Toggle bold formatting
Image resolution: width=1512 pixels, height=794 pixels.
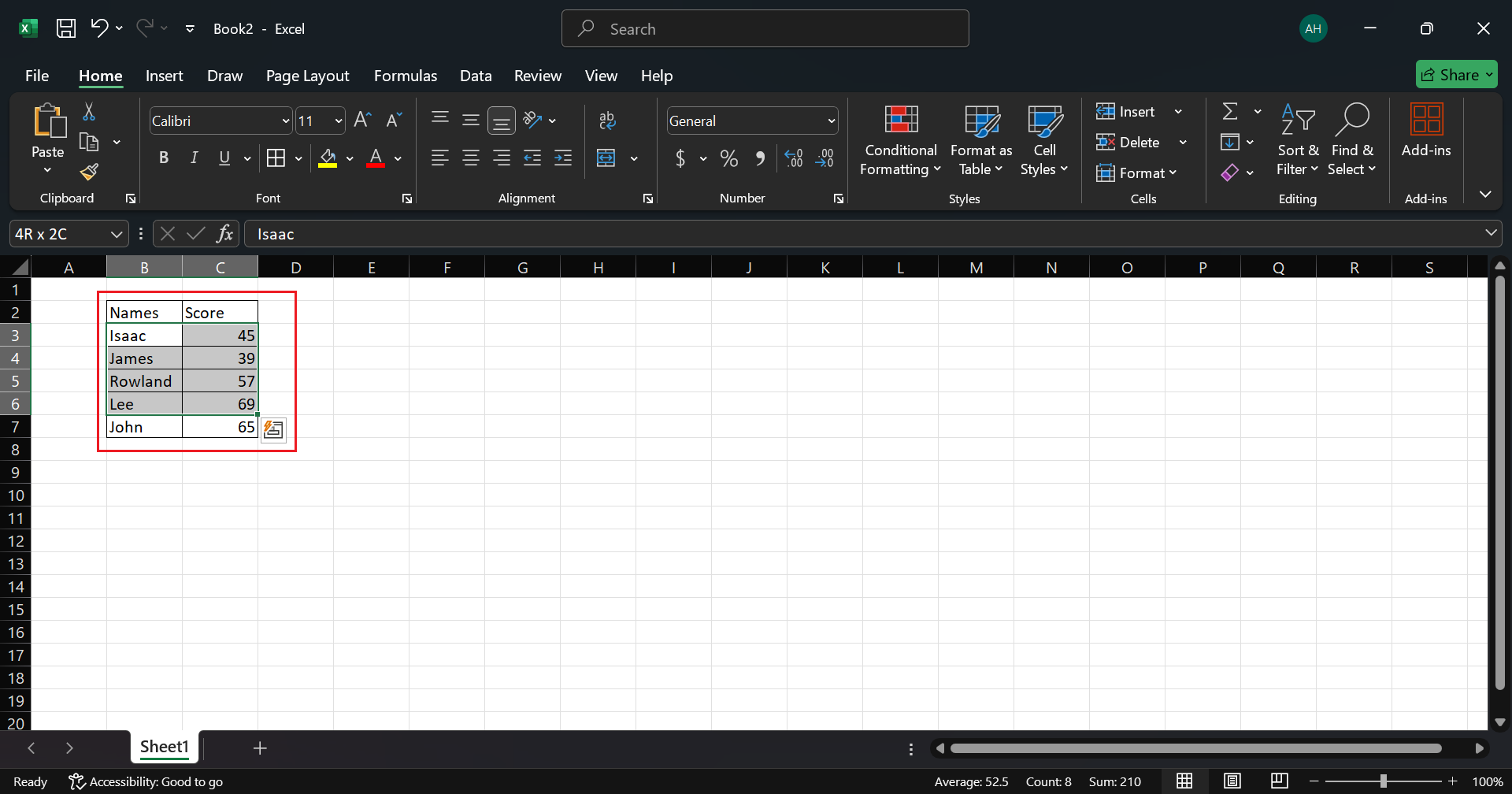pos(164,158)
